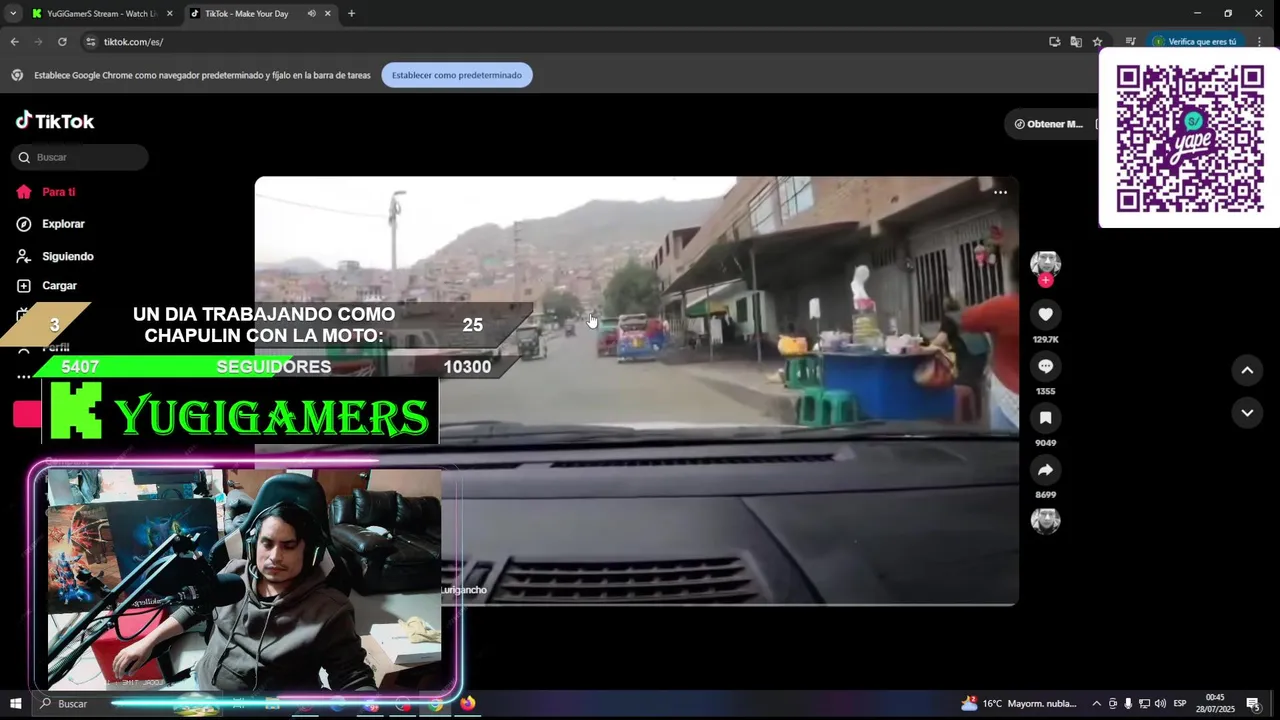Screen dimensions: 1280x720
Task: Click the Obtener M... button
Action: (x=1049, y=124)
